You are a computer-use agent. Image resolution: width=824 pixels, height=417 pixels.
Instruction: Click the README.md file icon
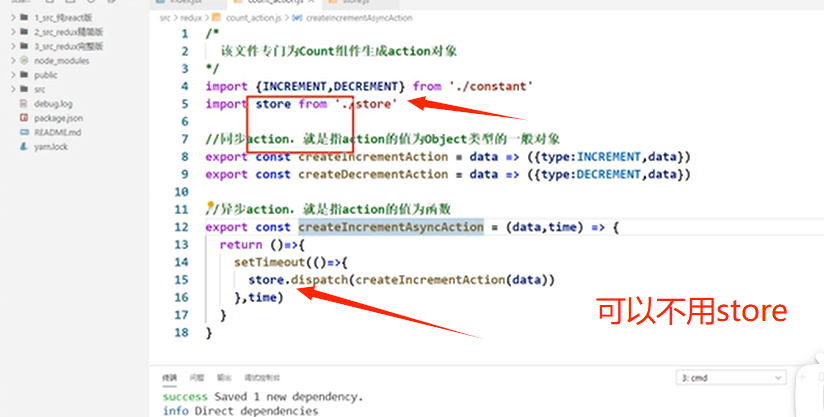tap(24, 132)
